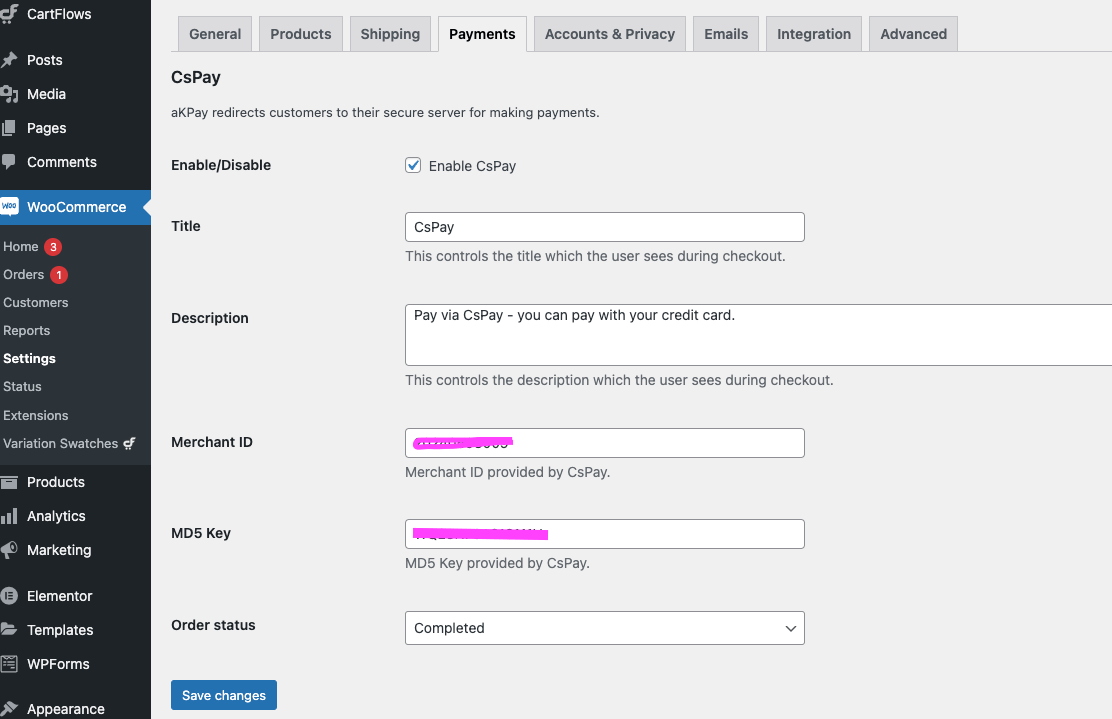Click the WooCommerce Woo logo icon
1112x719 pixels.
pyautogui.click(x=9, y=207)
